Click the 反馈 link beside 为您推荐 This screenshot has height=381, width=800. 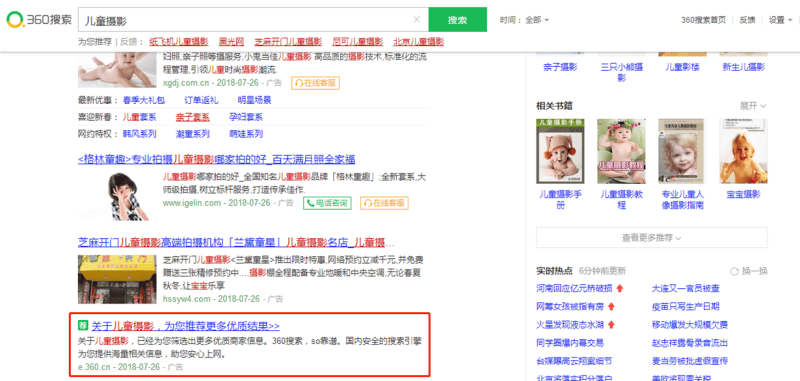[129, 42]
